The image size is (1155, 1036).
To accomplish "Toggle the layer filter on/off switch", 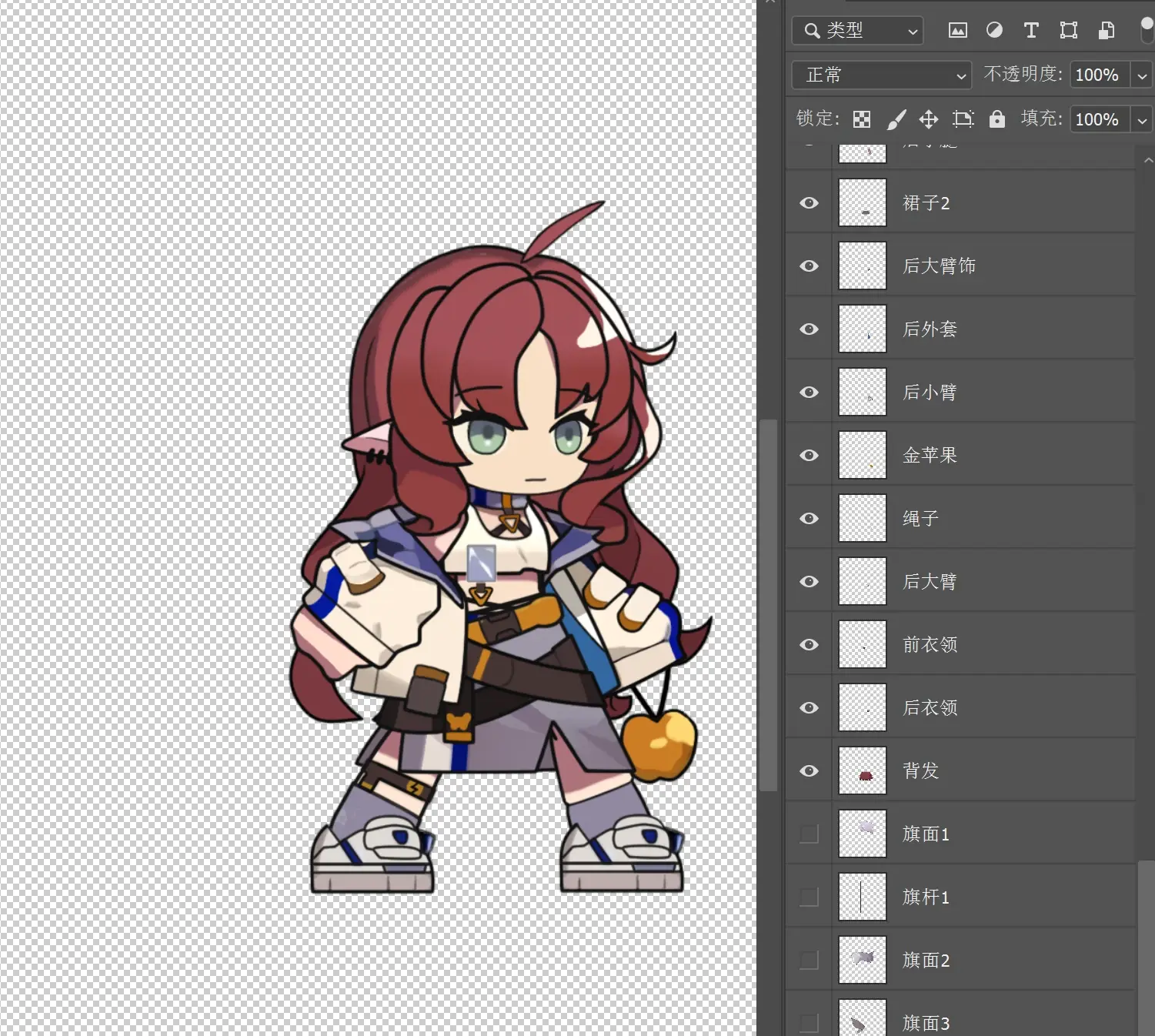I will 1147,30.
